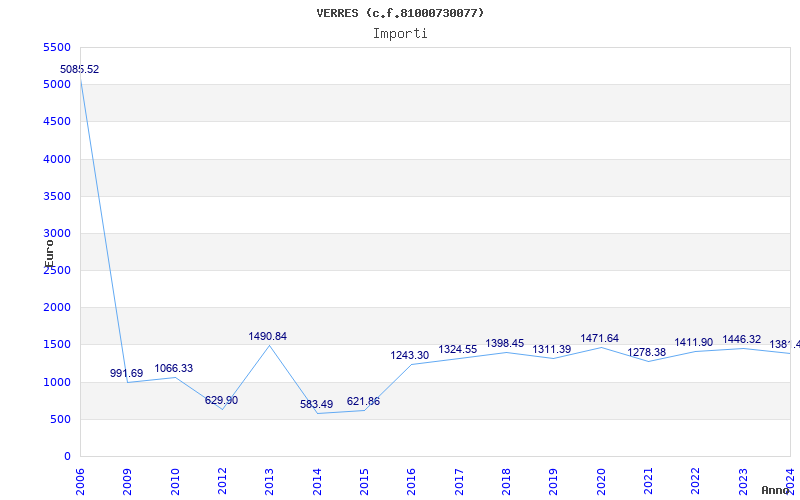Click the data label 1398.45
The height and width of the screenshot is (500, 800).
pos(505,343)
